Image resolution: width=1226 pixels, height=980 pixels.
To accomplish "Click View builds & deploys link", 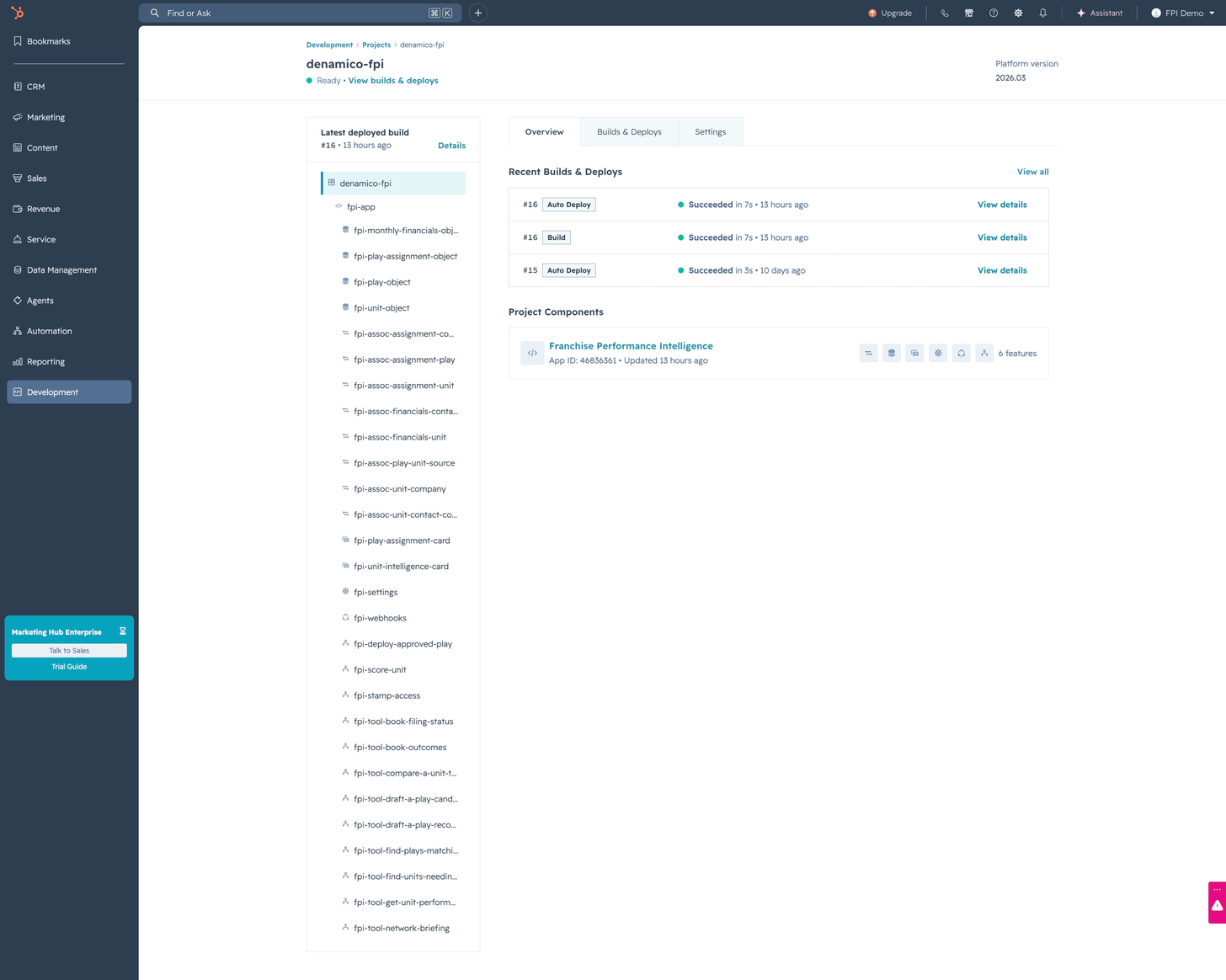I will [393, 81].
